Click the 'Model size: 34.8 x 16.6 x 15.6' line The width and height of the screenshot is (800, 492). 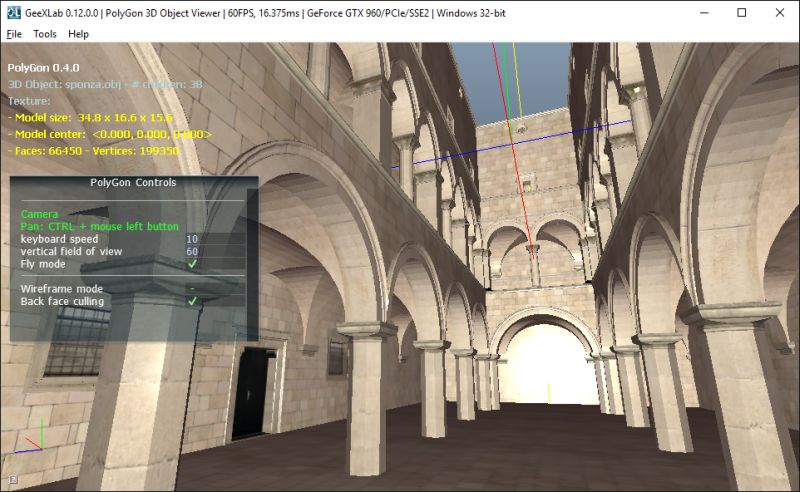90,117
